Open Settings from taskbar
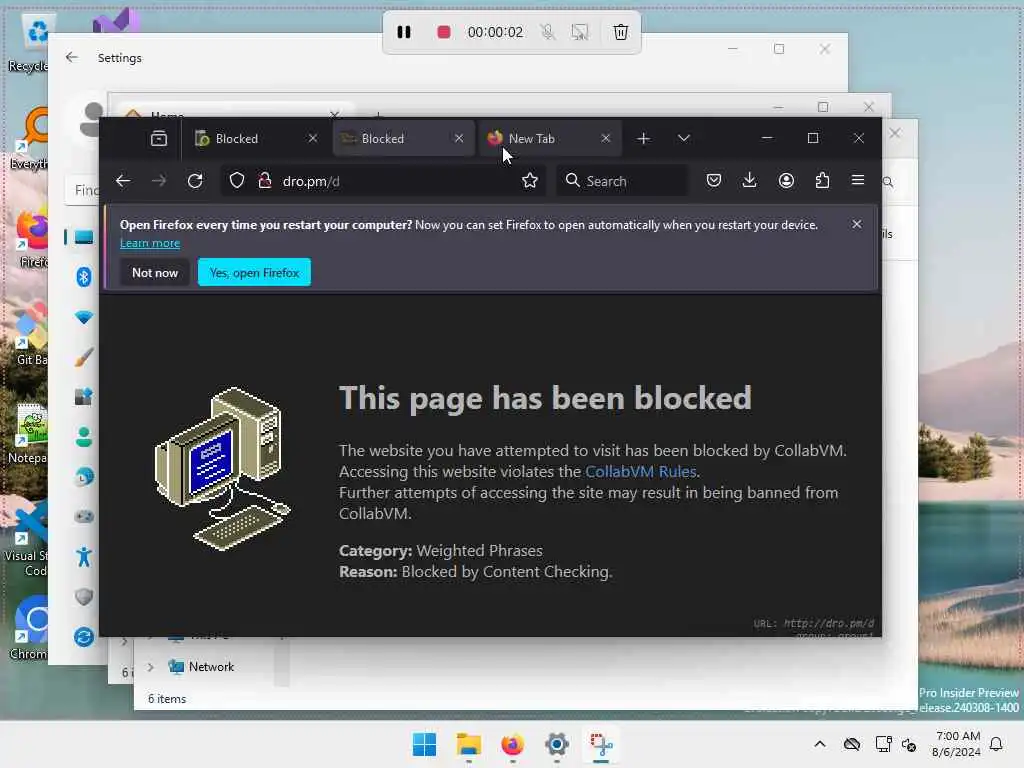This screenshot has height=768, width=1024. (556, 744)
